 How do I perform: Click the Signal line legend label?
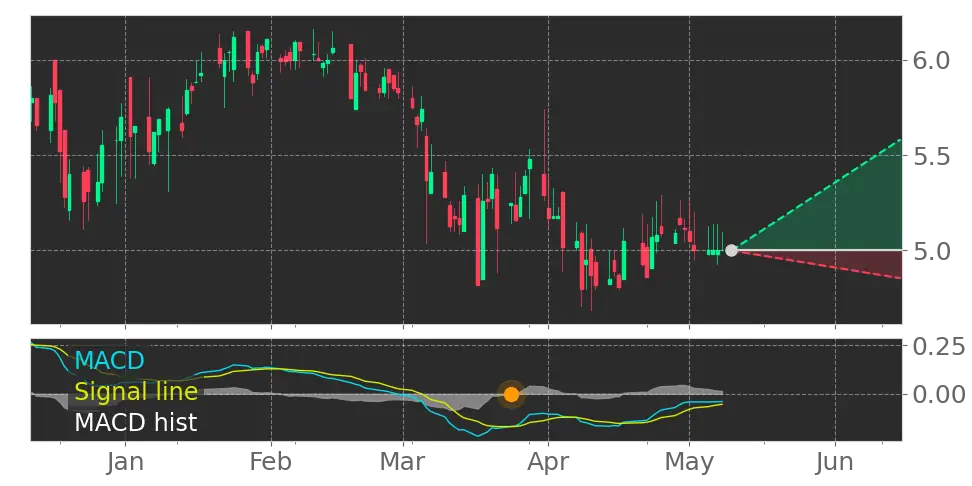pyautogui.click(x=136, y=391)
